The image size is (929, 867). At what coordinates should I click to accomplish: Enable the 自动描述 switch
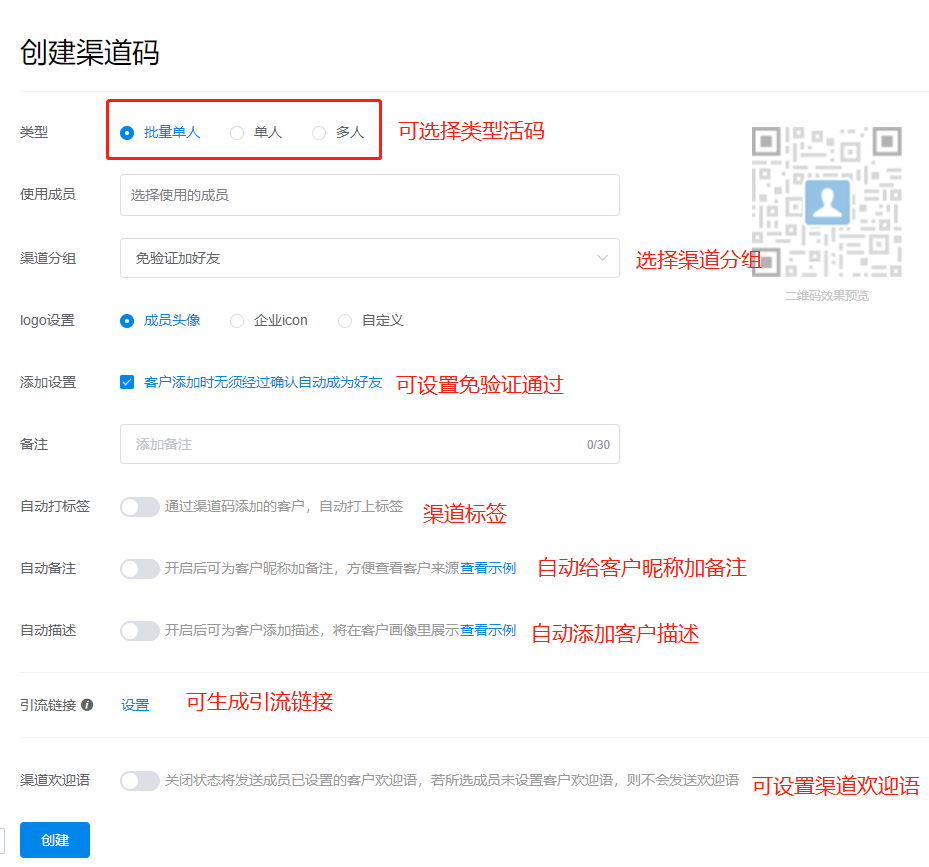[140, 631]
